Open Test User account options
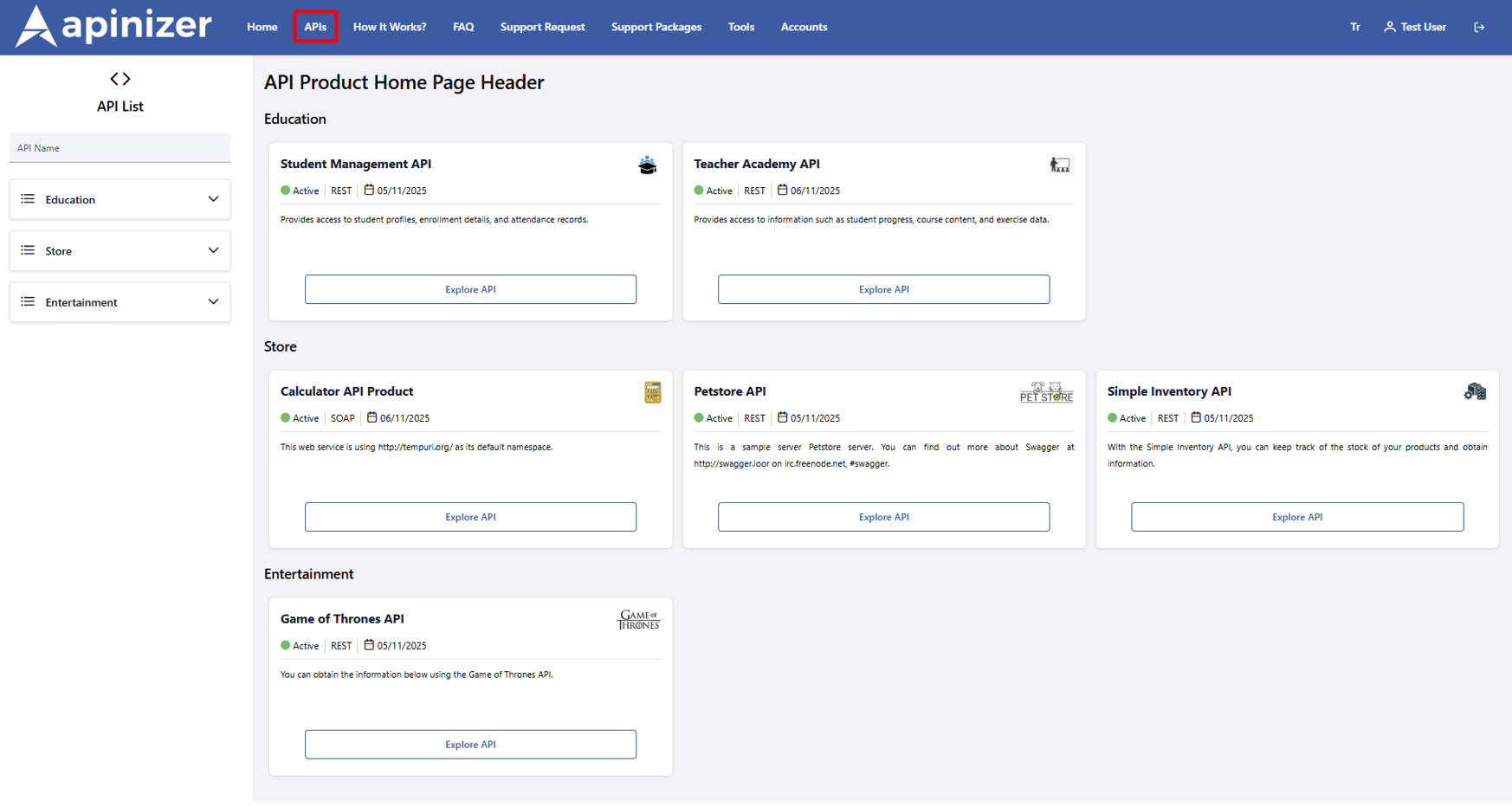1512x807 pixels. [x=1414, y=27]
